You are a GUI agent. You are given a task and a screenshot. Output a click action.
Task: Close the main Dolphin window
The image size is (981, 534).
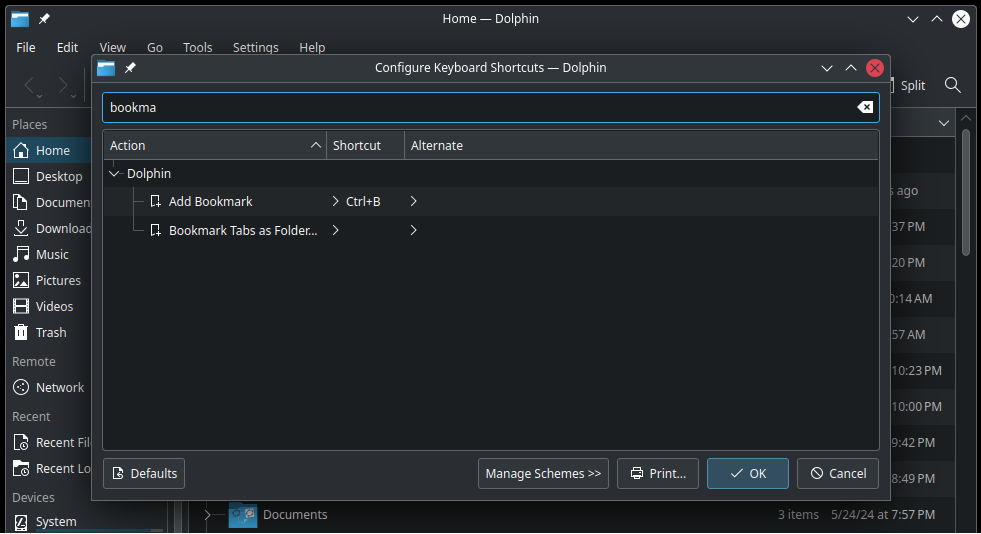click(961, 19)
